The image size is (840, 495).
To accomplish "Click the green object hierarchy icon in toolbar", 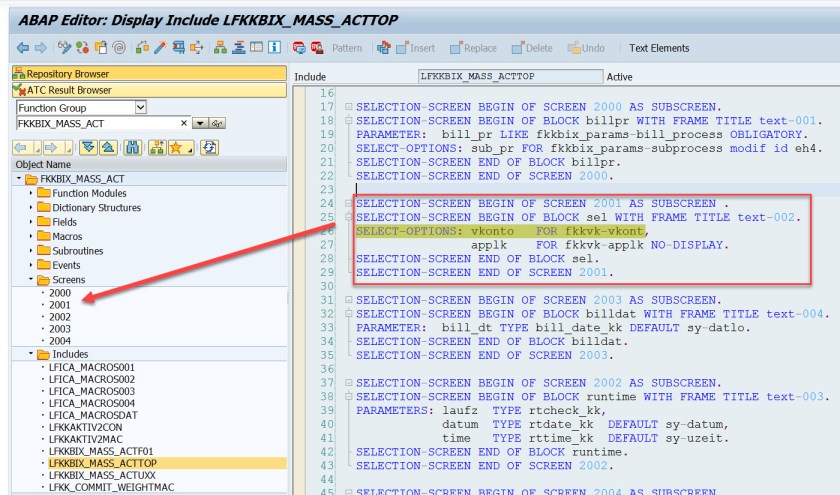I will point(220,47).
